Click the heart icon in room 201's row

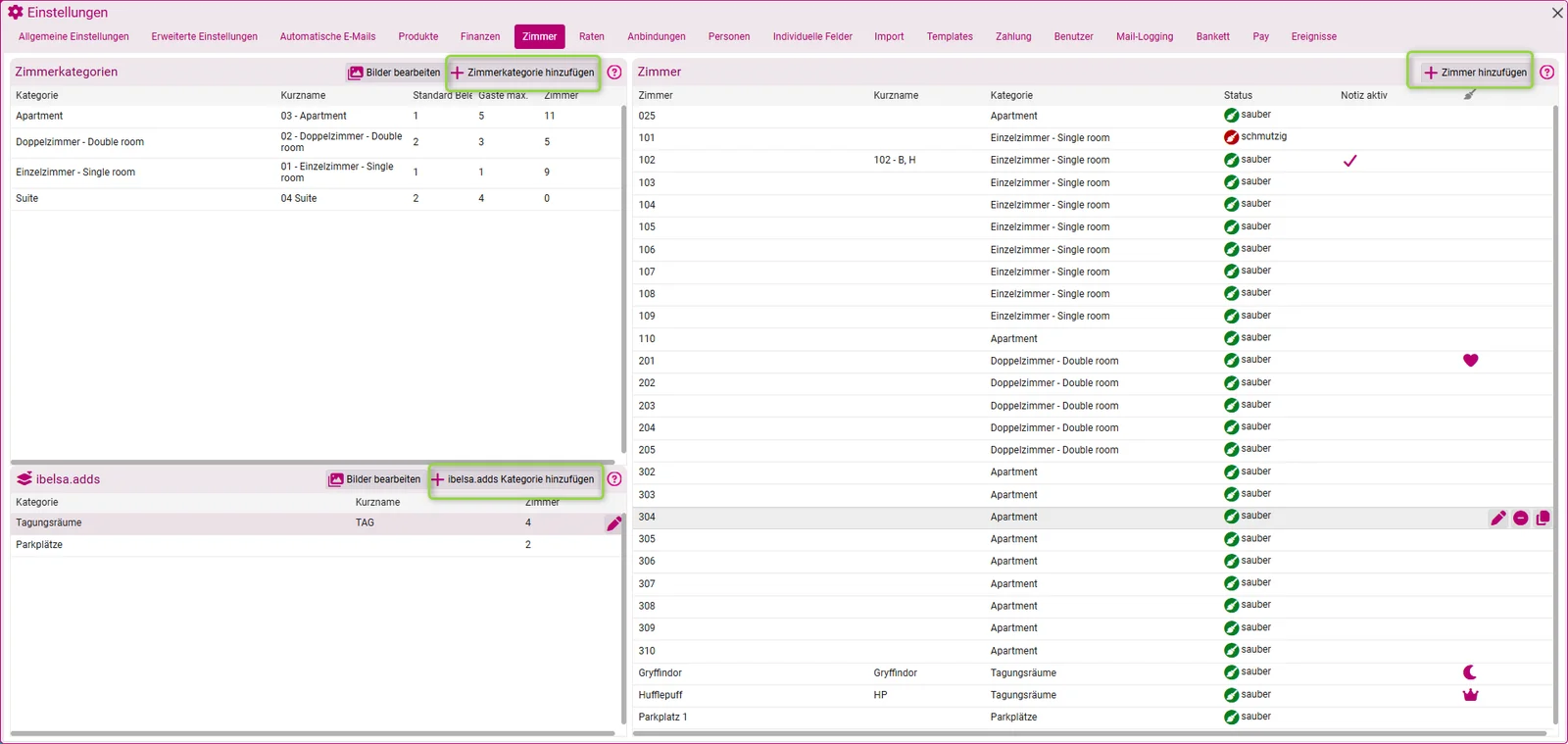pyautogui.click(x=1470, y=361)
